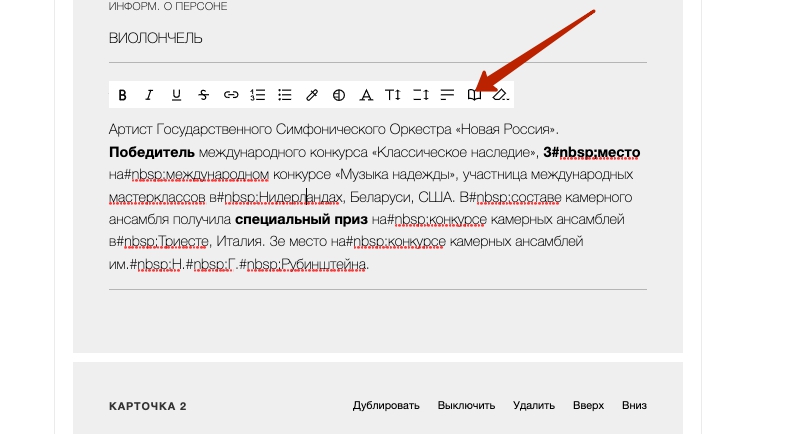Open font size setting
Image resolution: width=799 pixels, height=434 pixels.
pos(393,95)
